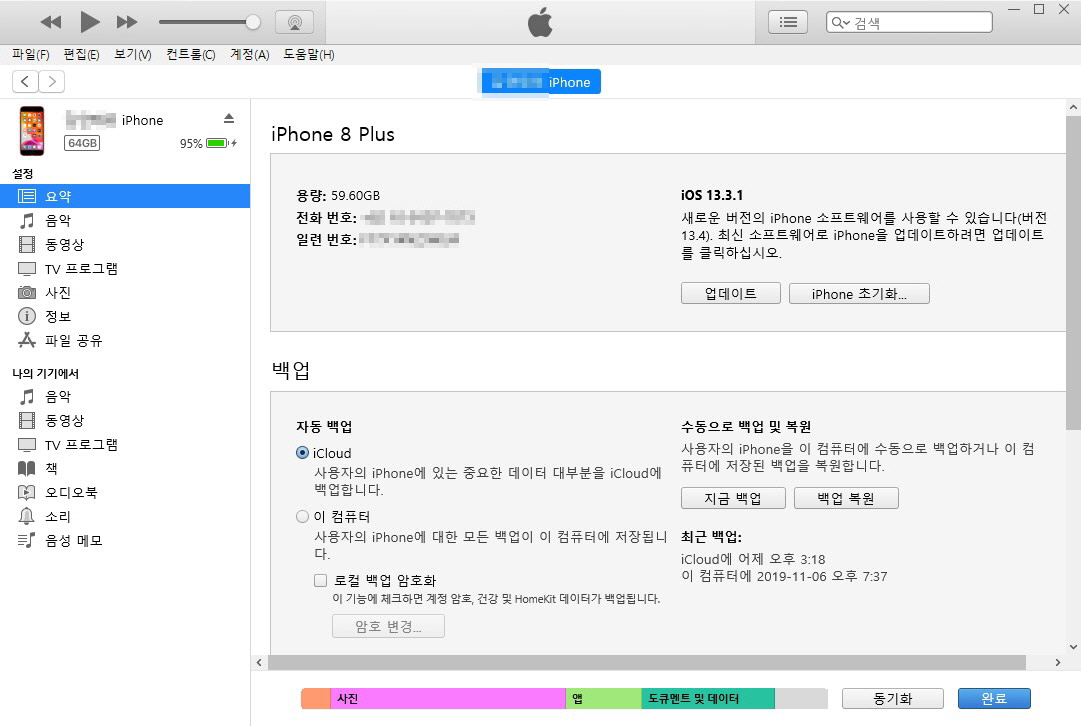Click the 검색 search field
1081x726 pixels.
pos(909,22)
